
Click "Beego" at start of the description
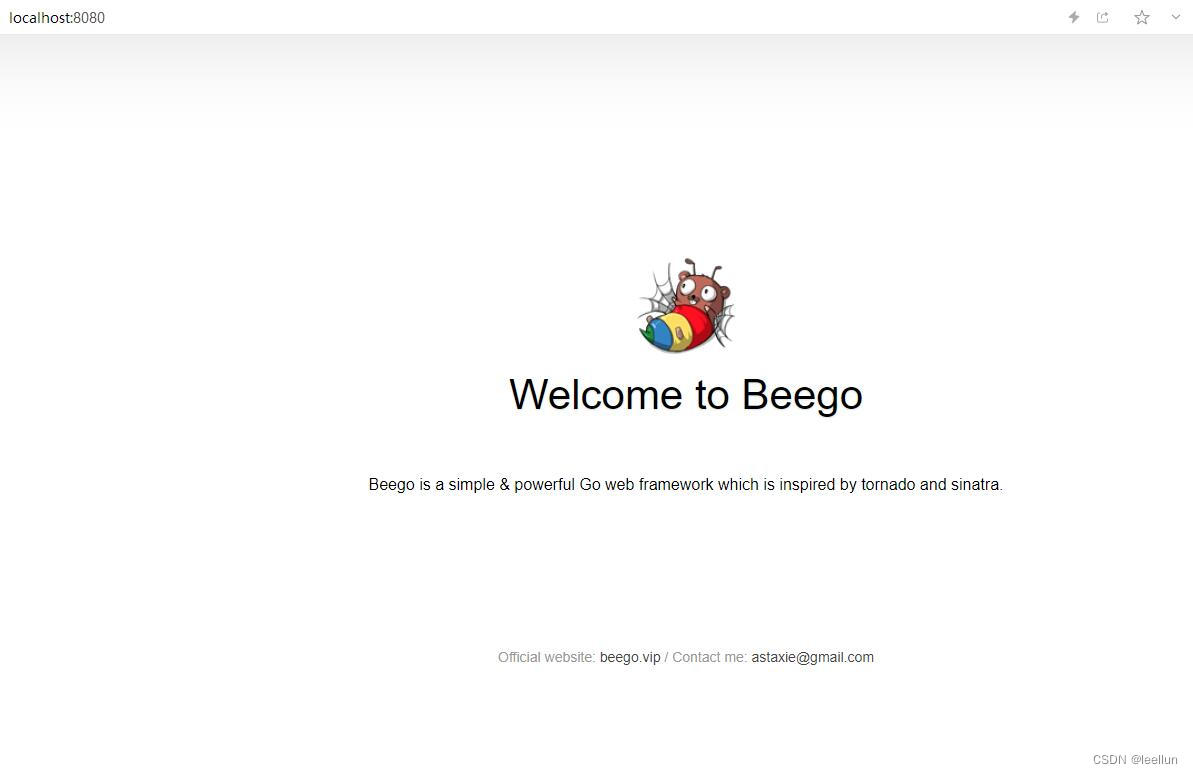pos(391,485)
